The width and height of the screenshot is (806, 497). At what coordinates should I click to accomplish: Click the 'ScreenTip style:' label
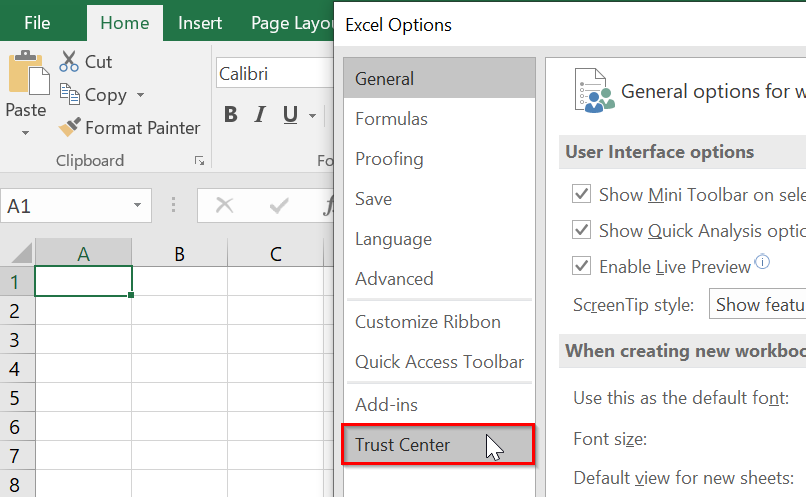point(634,305)
